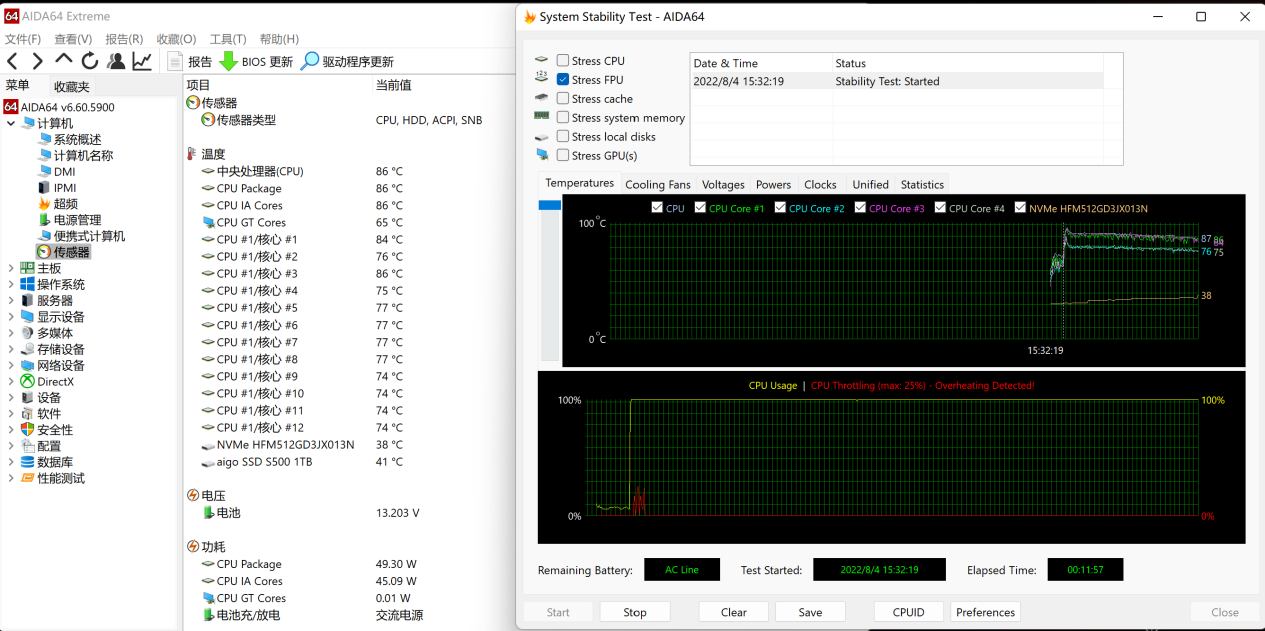Hide the NVMe HFM512GD3JX013N graph line

click(1020, 208)
